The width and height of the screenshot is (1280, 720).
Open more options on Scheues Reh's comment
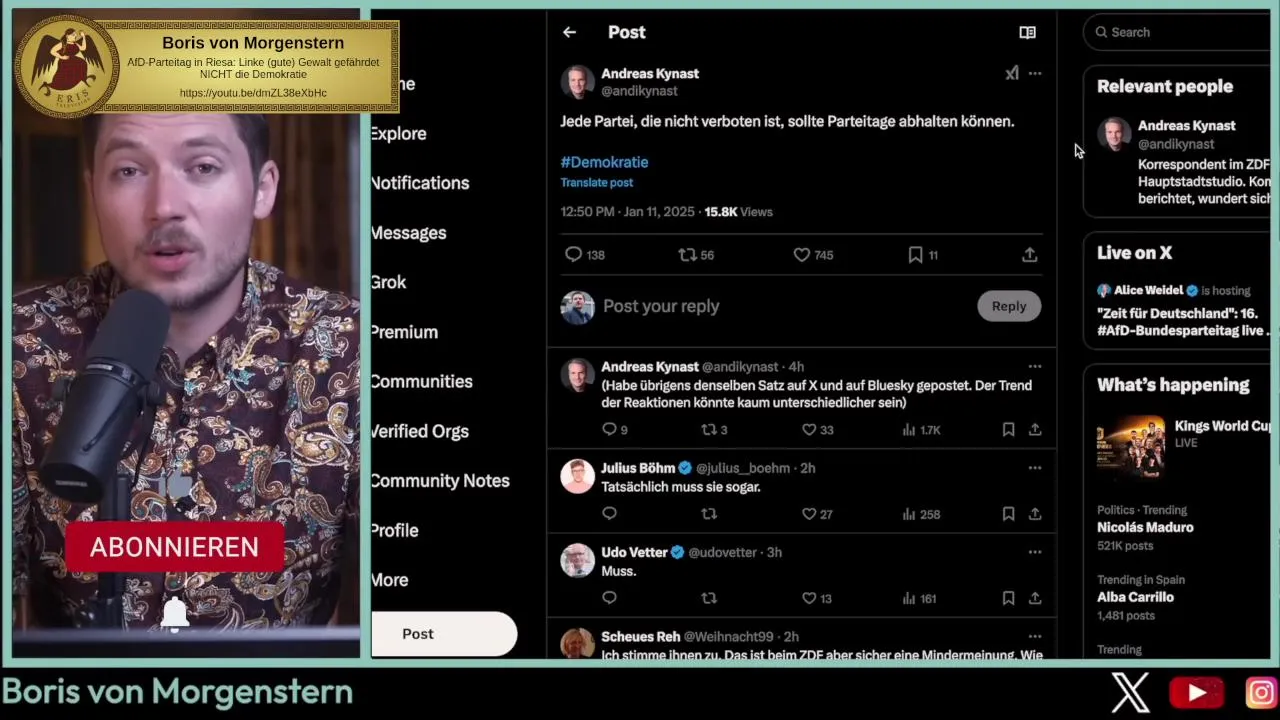[1035, 636]
